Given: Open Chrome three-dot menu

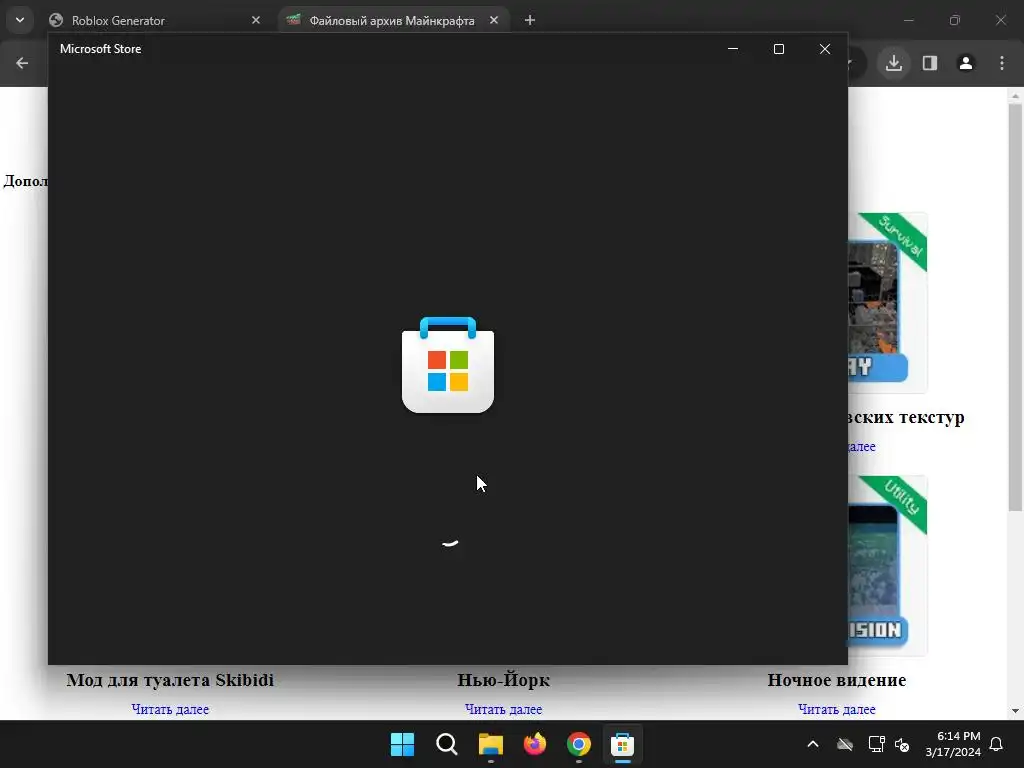Looking at the screenshot, I should tap(1002, 63).
